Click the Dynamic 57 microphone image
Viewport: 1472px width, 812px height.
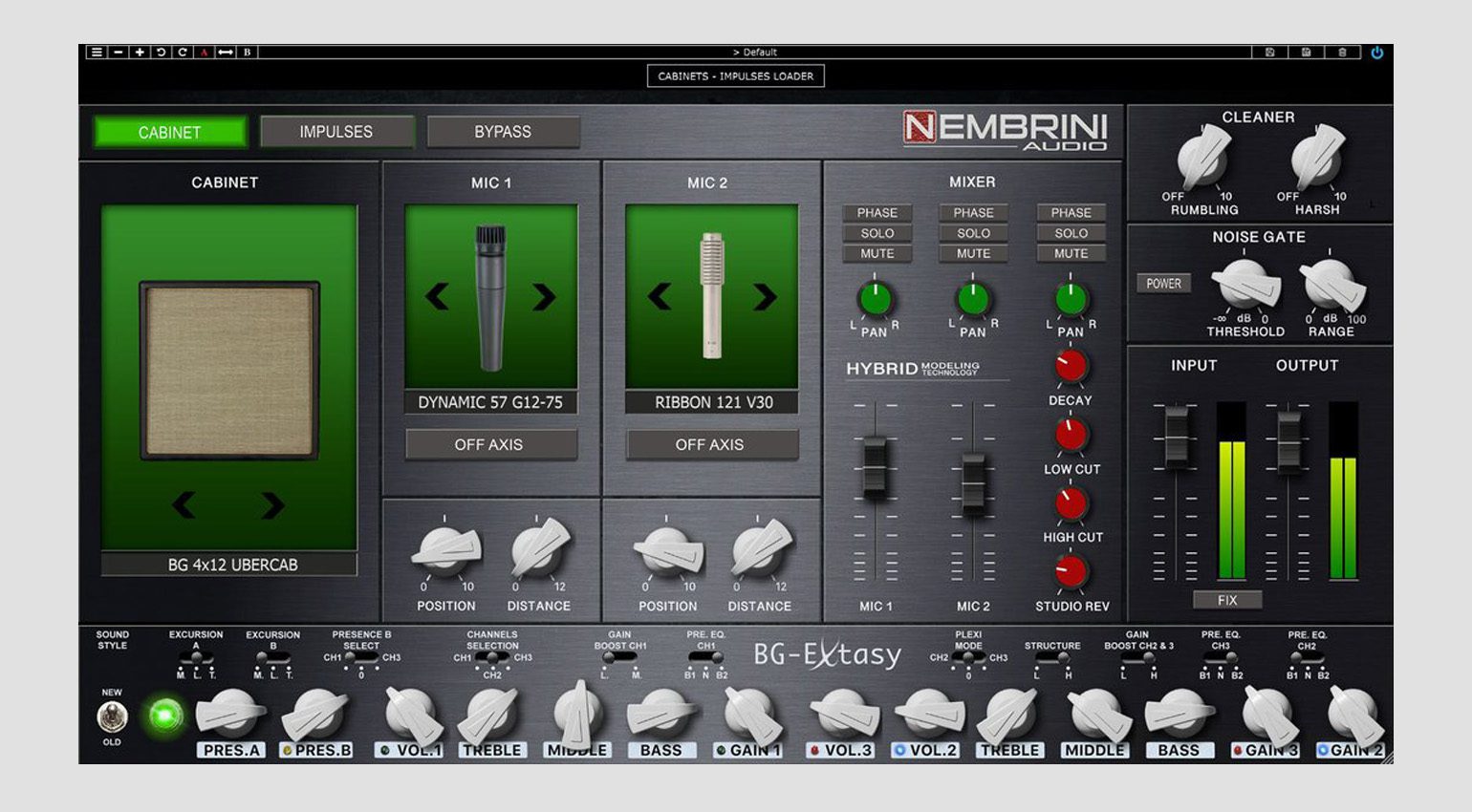click(x=490, y=297)
